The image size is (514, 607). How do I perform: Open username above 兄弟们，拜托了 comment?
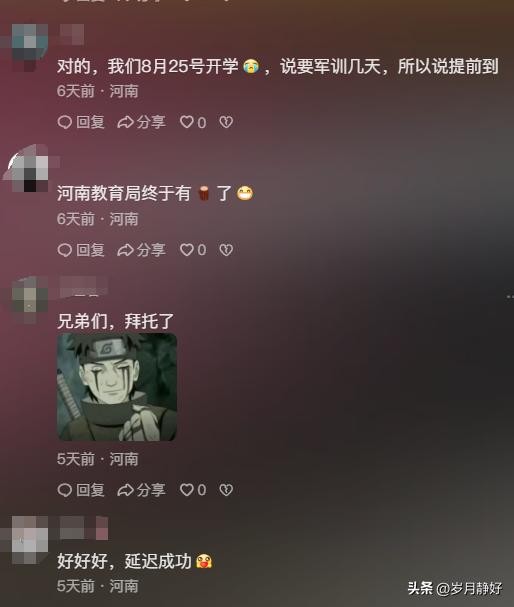point(83,287)
